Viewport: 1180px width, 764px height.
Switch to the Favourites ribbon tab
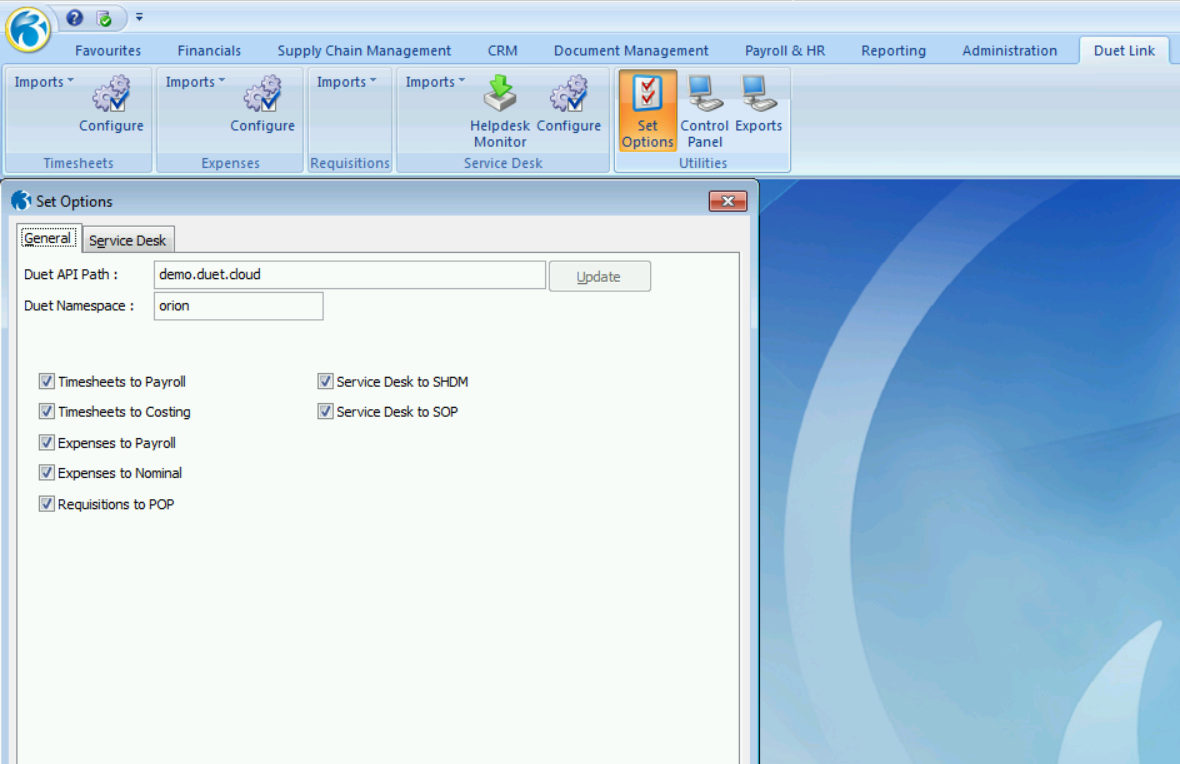(108, 50)
